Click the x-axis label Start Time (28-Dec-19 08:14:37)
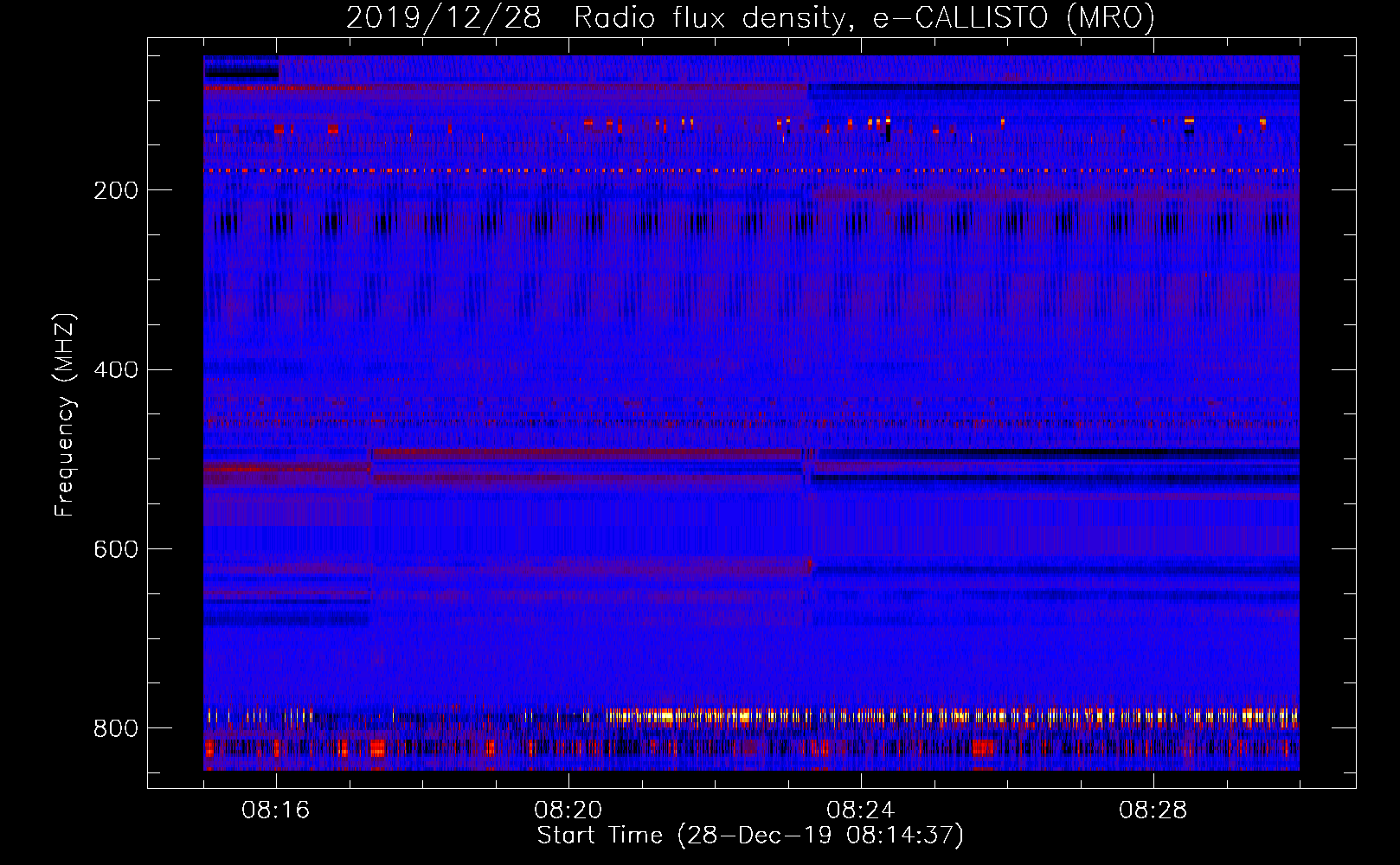Screen dimensions: 1400x865 pyautogui.click(x=750, y=836)
